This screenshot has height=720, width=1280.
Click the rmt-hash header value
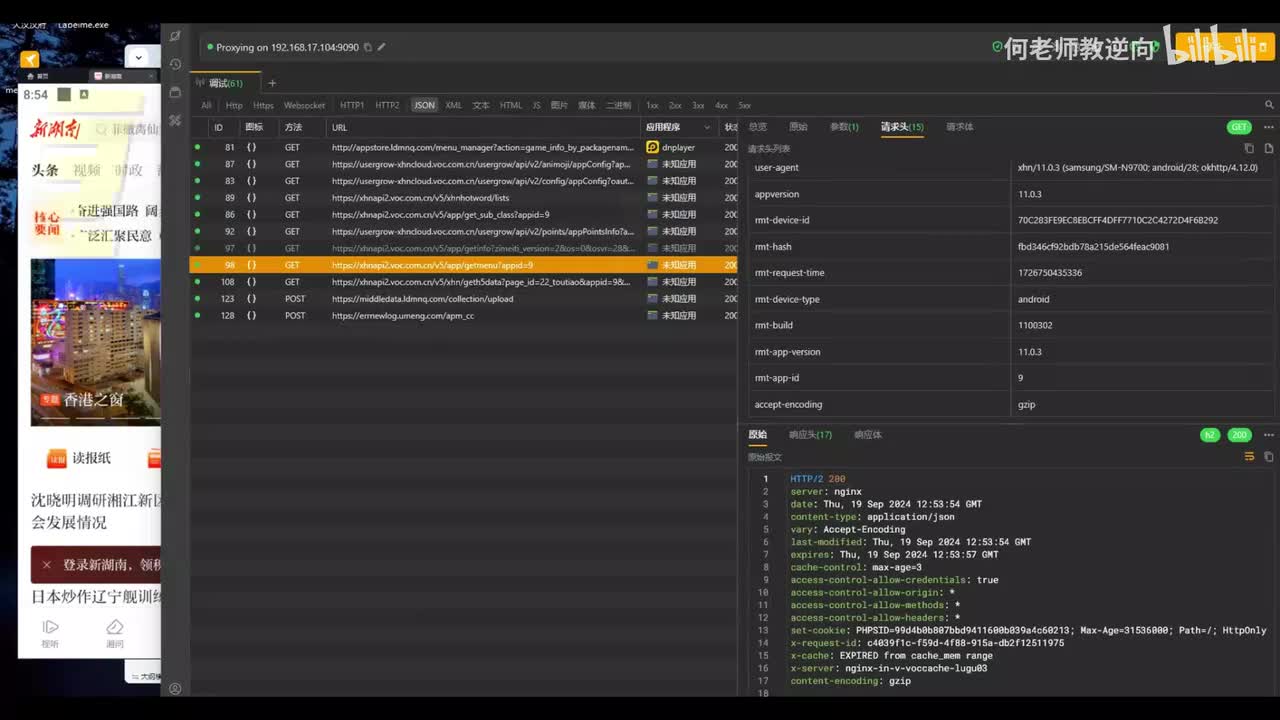pyautogui.click(x=1093, y=246)
